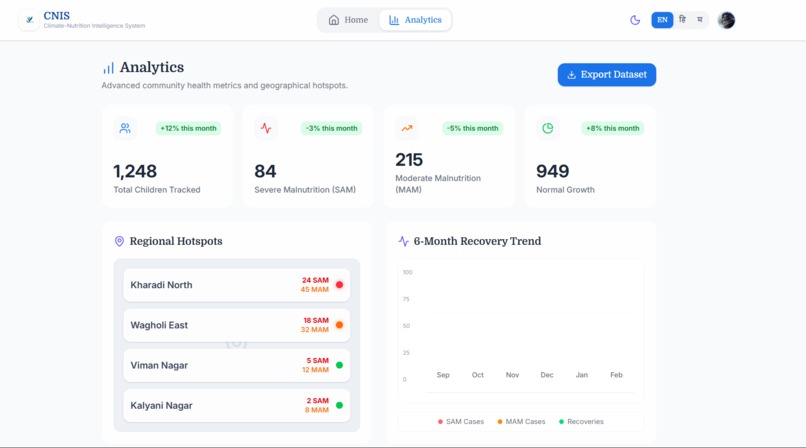Toggle dark mode with moon icon
This screenshot has width=806, height=448.
click(635, 20)
